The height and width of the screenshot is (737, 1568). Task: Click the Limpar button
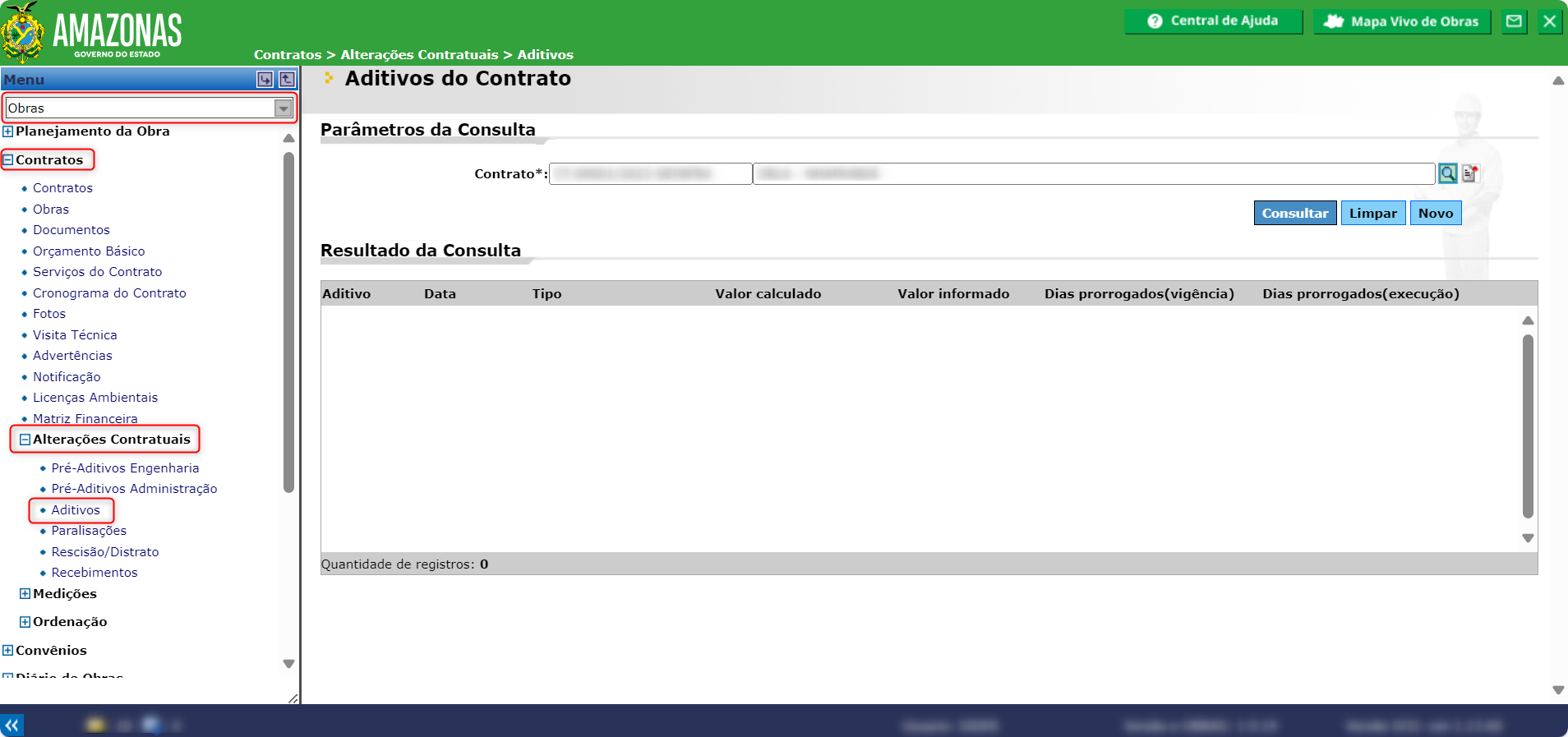coord(1373,213)
